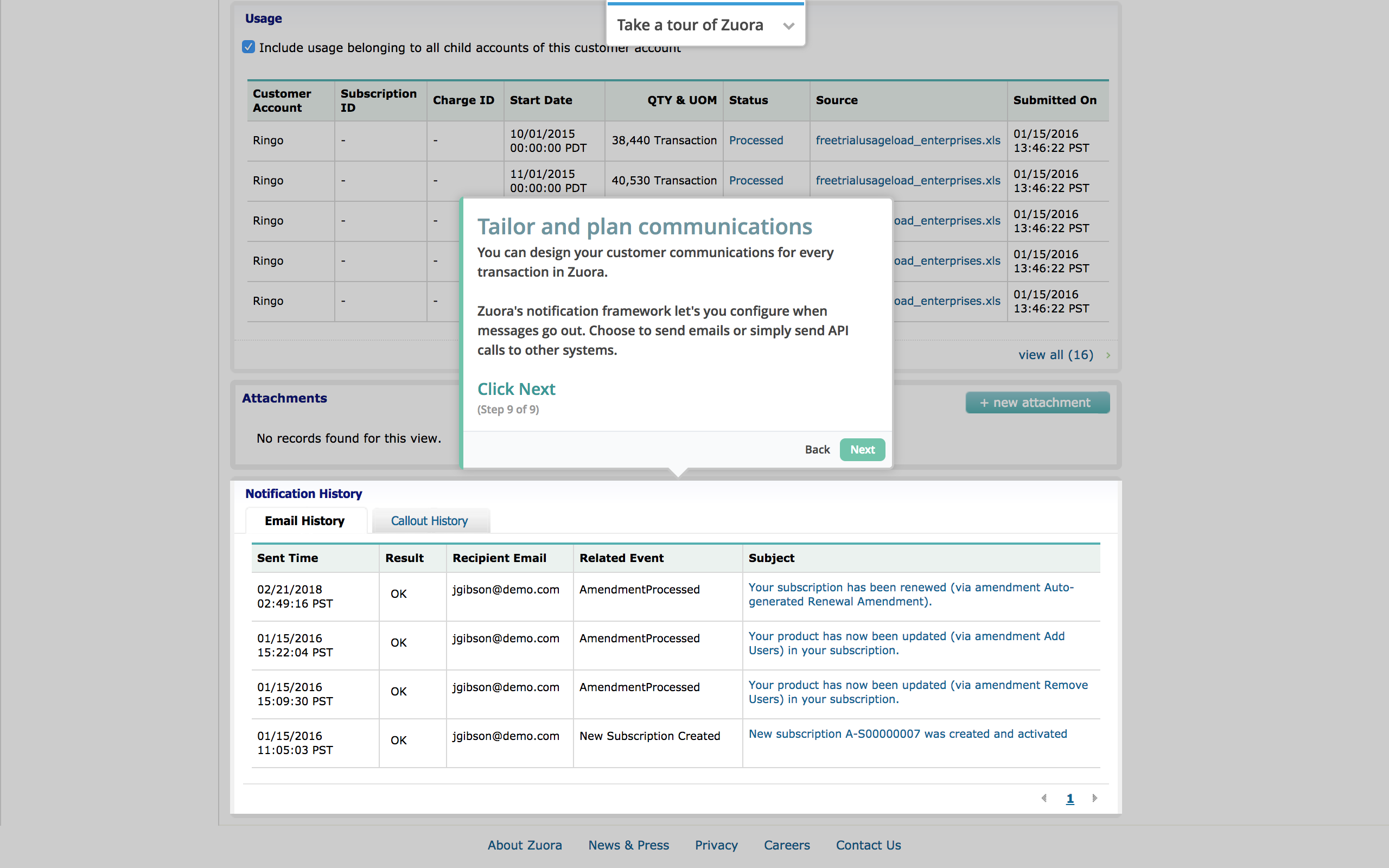The image size is (1389, 868).
Task: Uncheck include usage of child accounts checkbox
Action: coord(249,47)
